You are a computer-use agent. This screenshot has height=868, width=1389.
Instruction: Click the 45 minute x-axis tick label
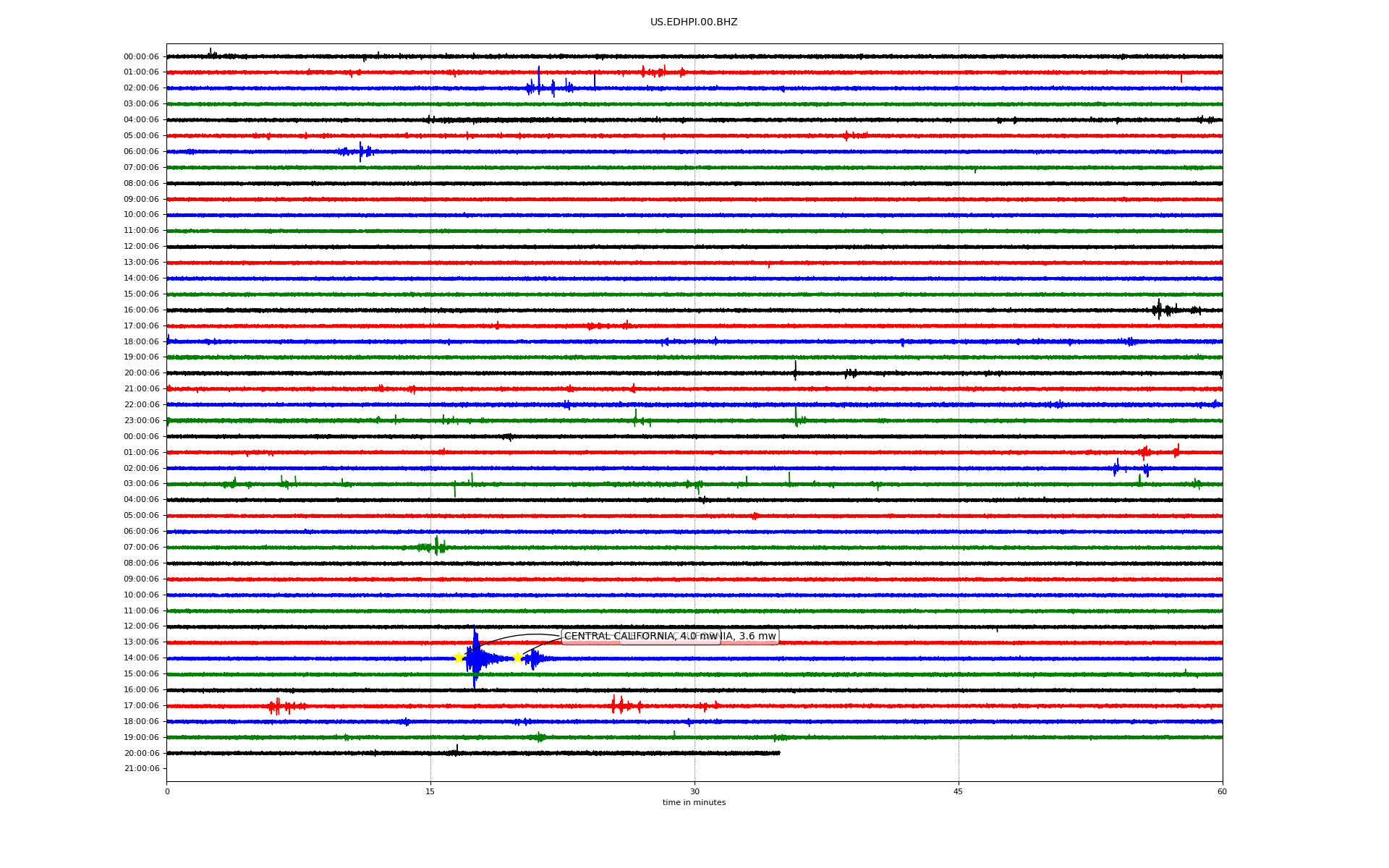958,791
